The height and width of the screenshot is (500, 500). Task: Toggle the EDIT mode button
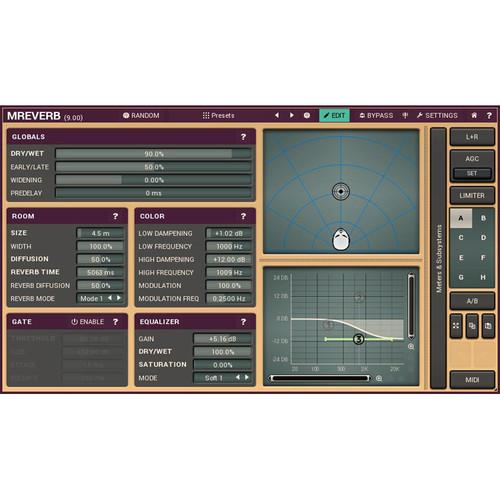[334, 115]
